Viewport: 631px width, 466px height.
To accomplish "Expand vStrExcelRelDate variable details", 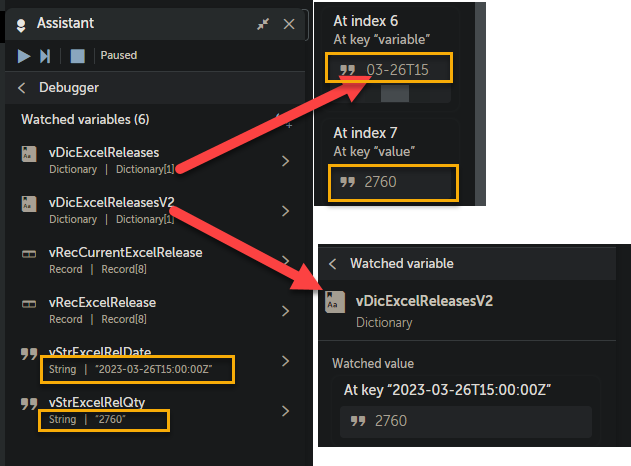I will coord(285,361).
